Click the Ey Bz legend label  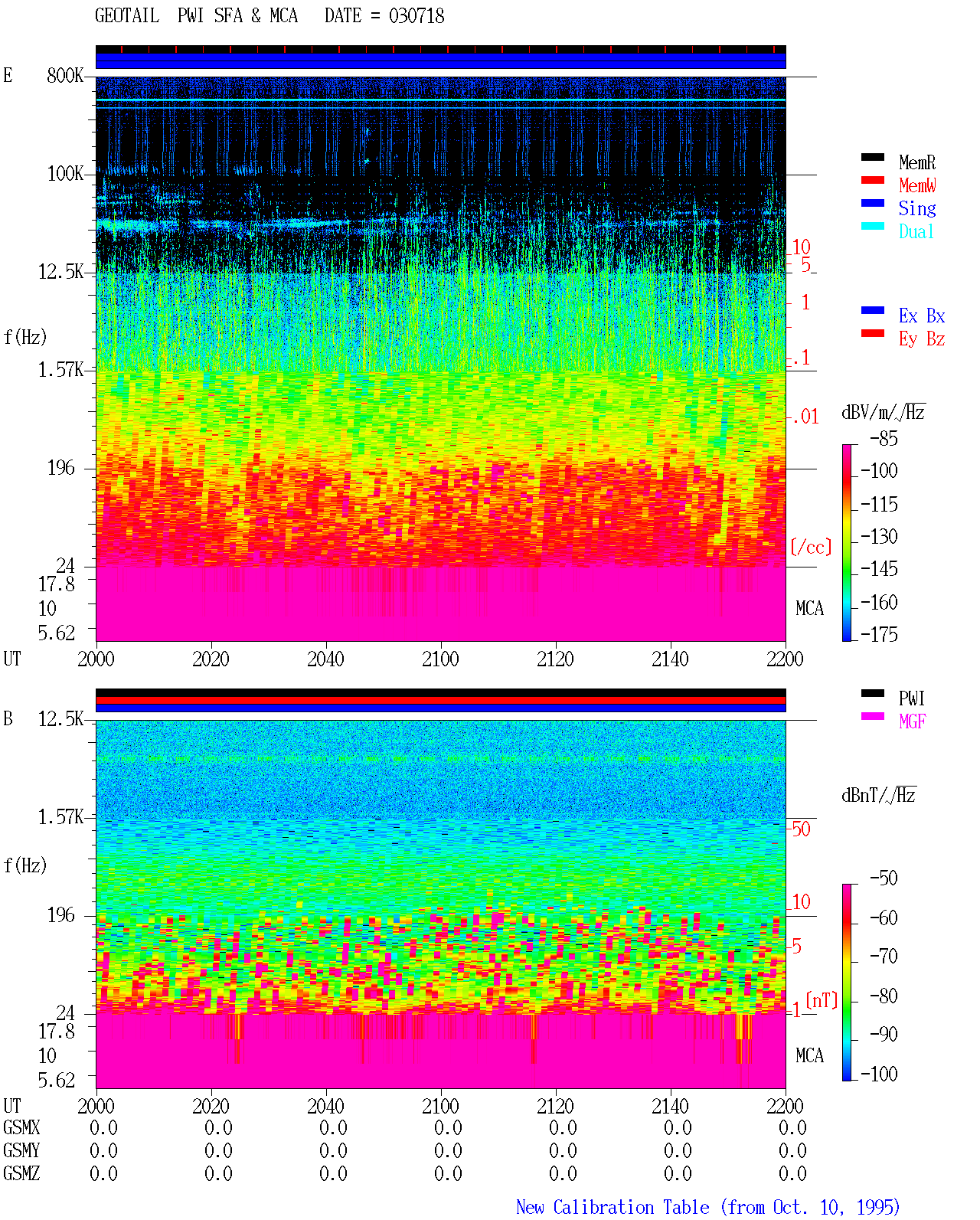click(922, 339)
